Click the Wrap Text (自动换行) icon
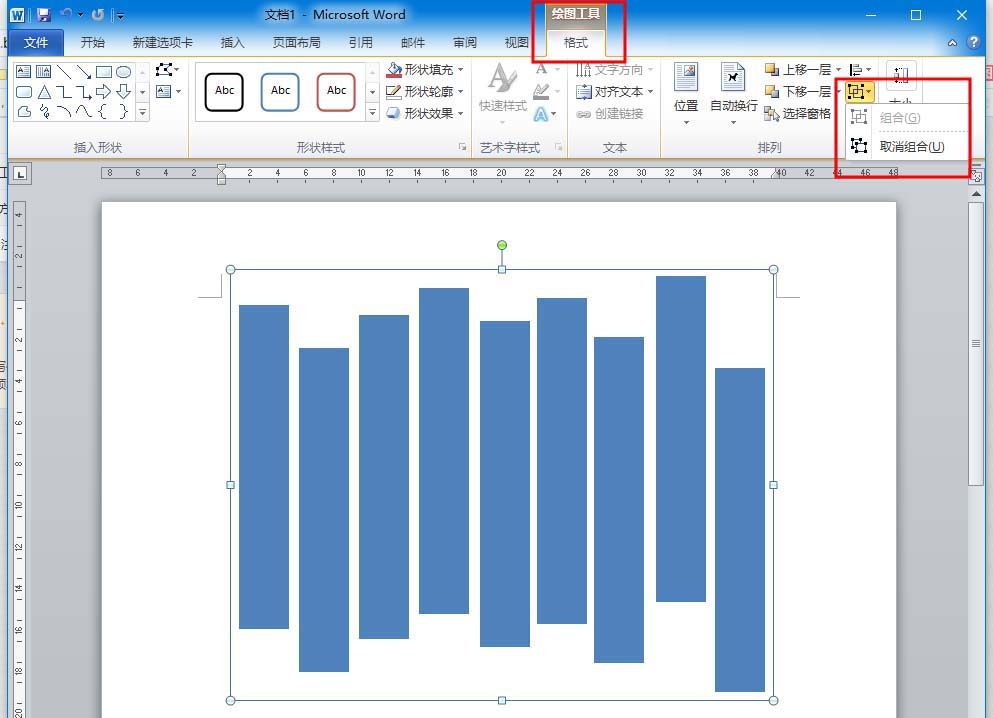 coord(733,90)
